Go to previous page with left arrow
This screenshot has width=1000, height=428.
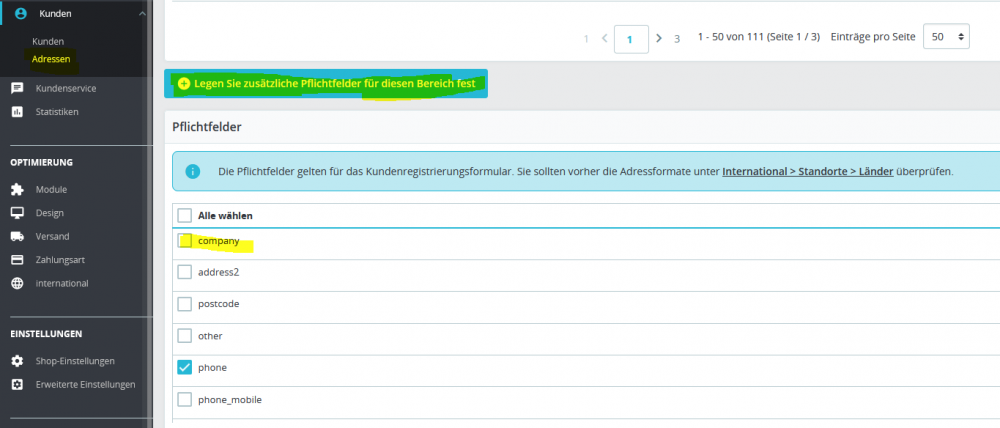click(x=605, y=38)
